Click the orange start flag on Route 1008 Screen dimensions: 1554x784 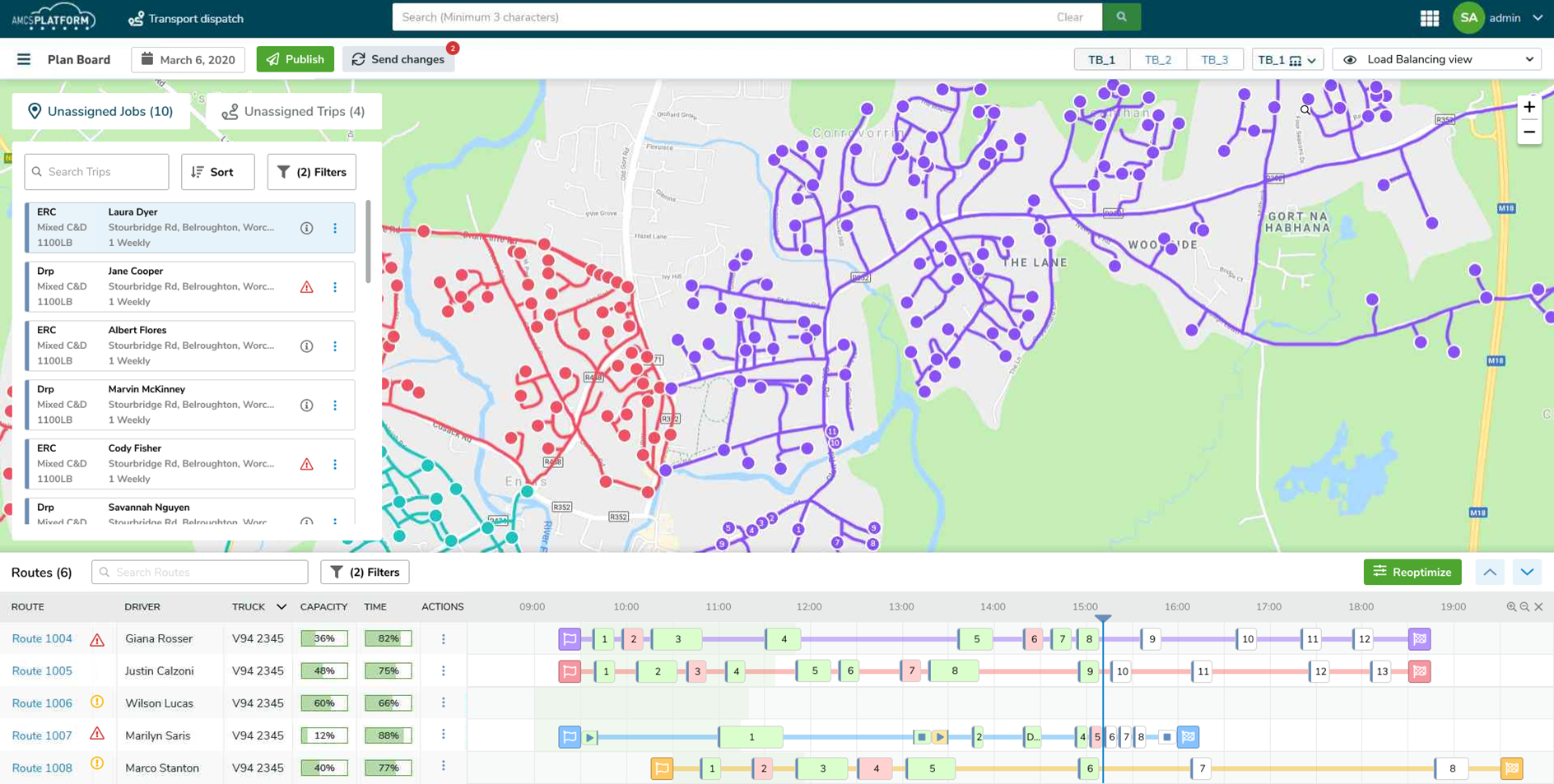662,768
